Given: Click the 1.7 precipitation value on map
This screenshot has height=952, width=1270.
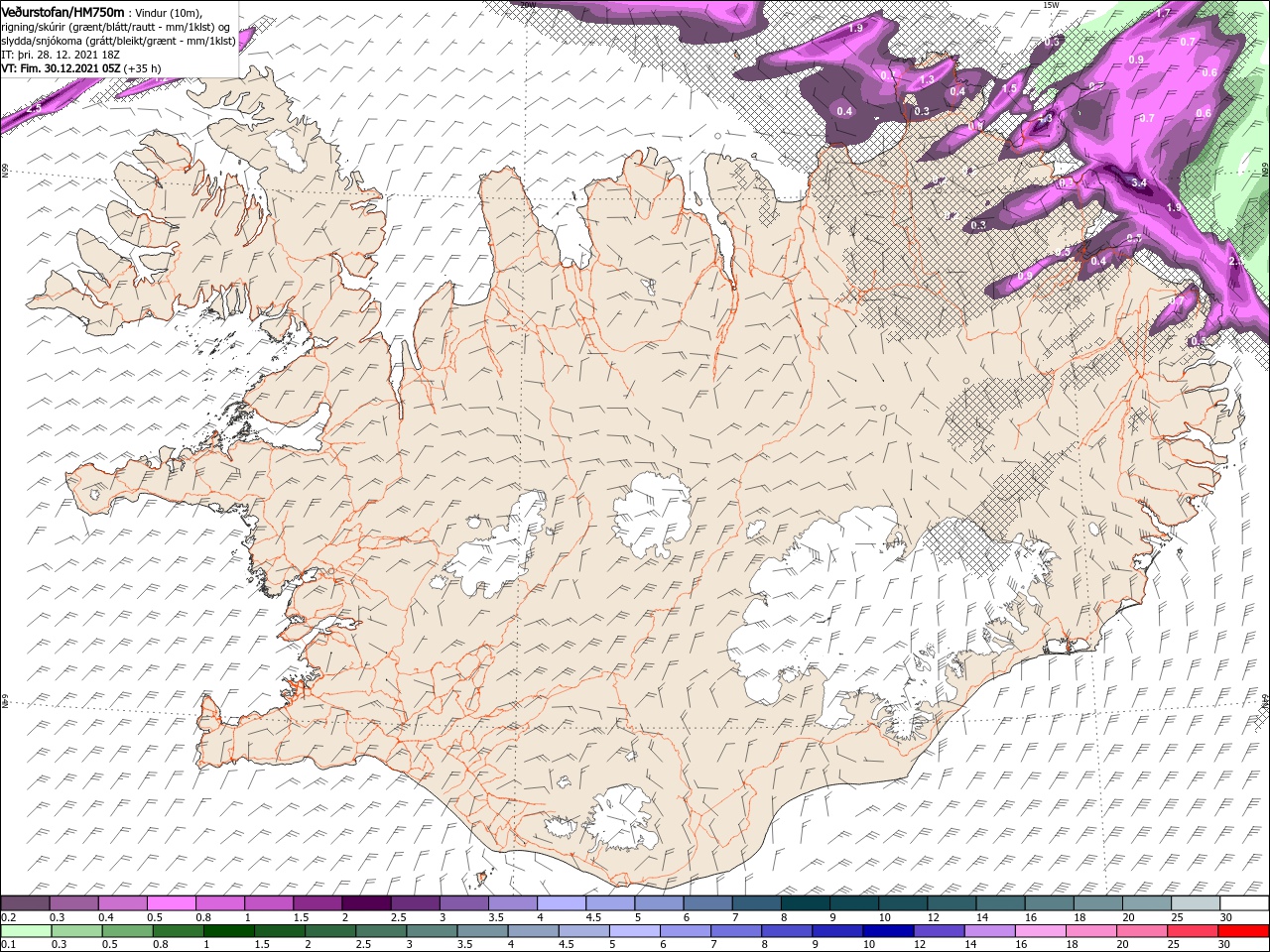Looking at the screenshot, I should (x=1164, y=12).
